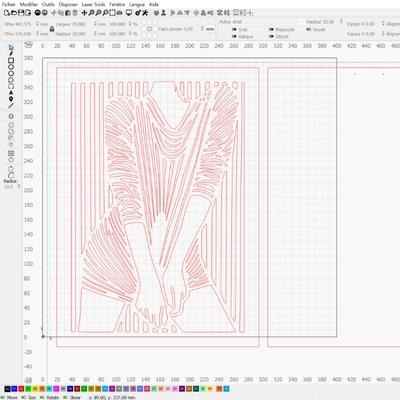The width and height of the screenshot is (400, 400).
Task: Click the Settings gear-wrench icon
Action: click(x=145, y=13)
